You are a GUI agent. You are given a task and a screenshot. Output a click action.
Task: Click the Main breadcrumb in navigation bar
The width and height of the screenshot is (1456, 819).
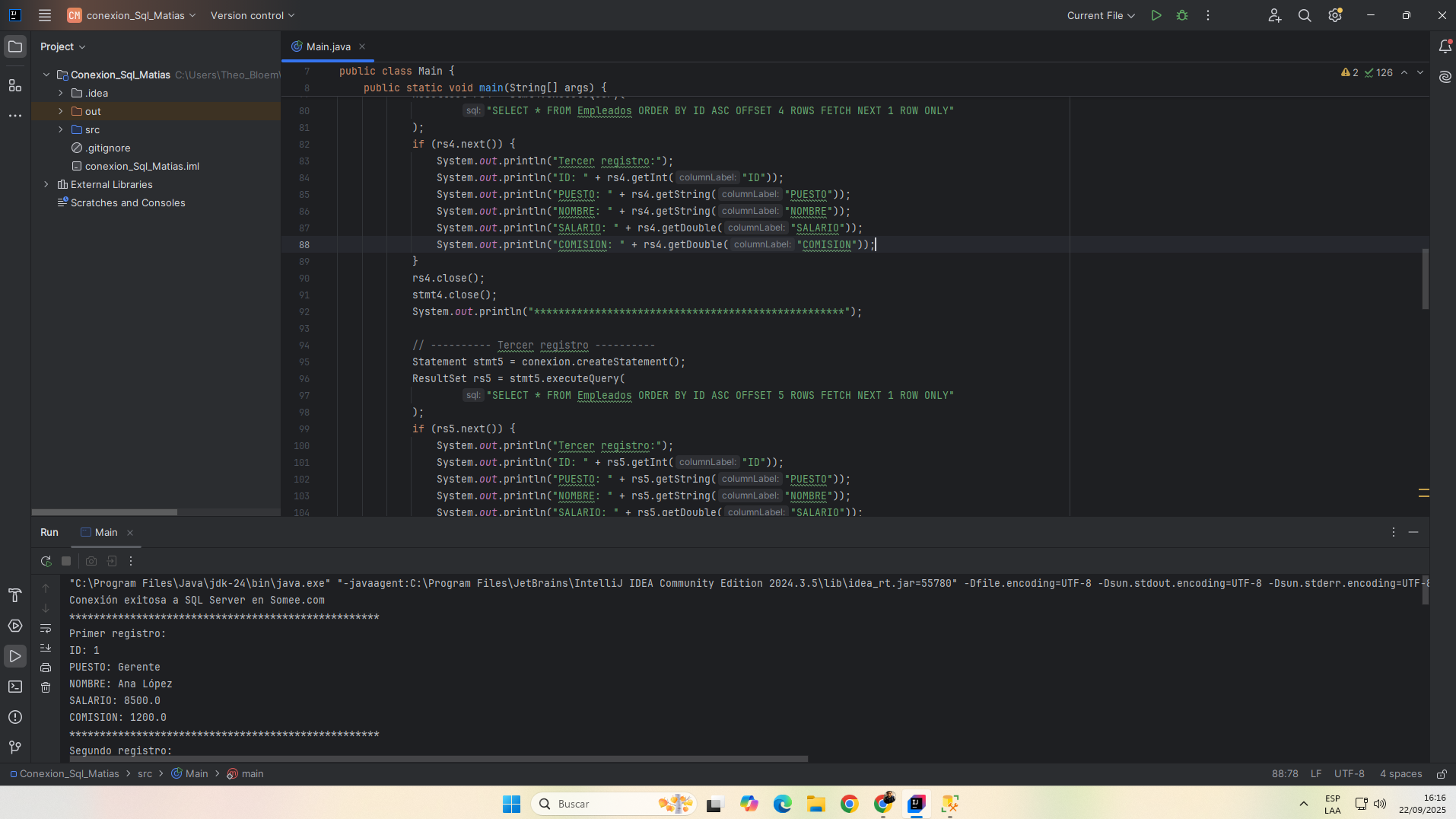(x=196, y=774)
